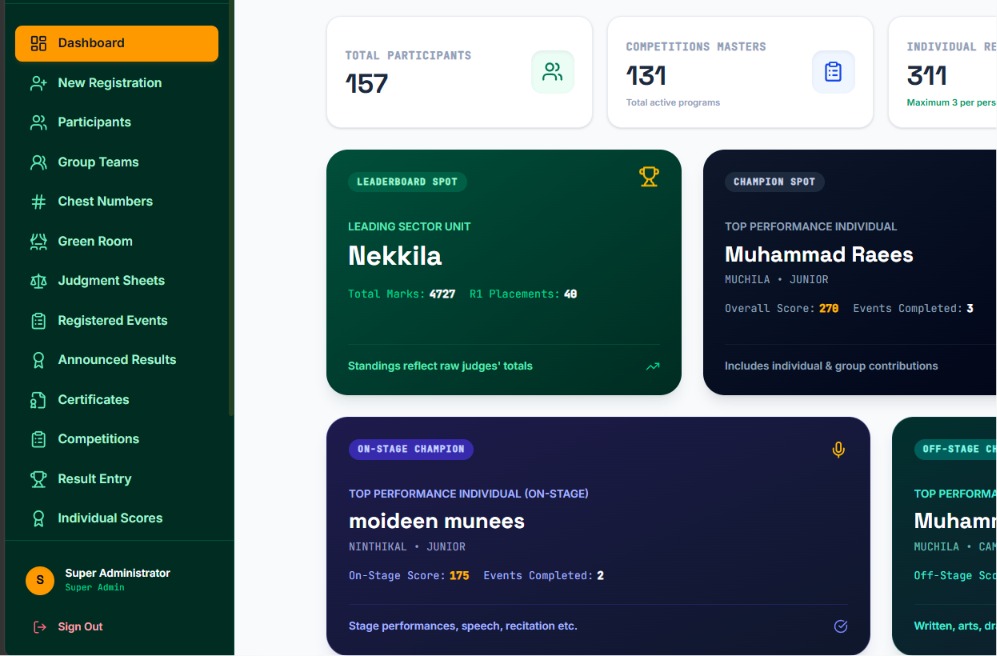The image size is (997, 656).
Task: Open Announced Results page
Action: (116, 360)
